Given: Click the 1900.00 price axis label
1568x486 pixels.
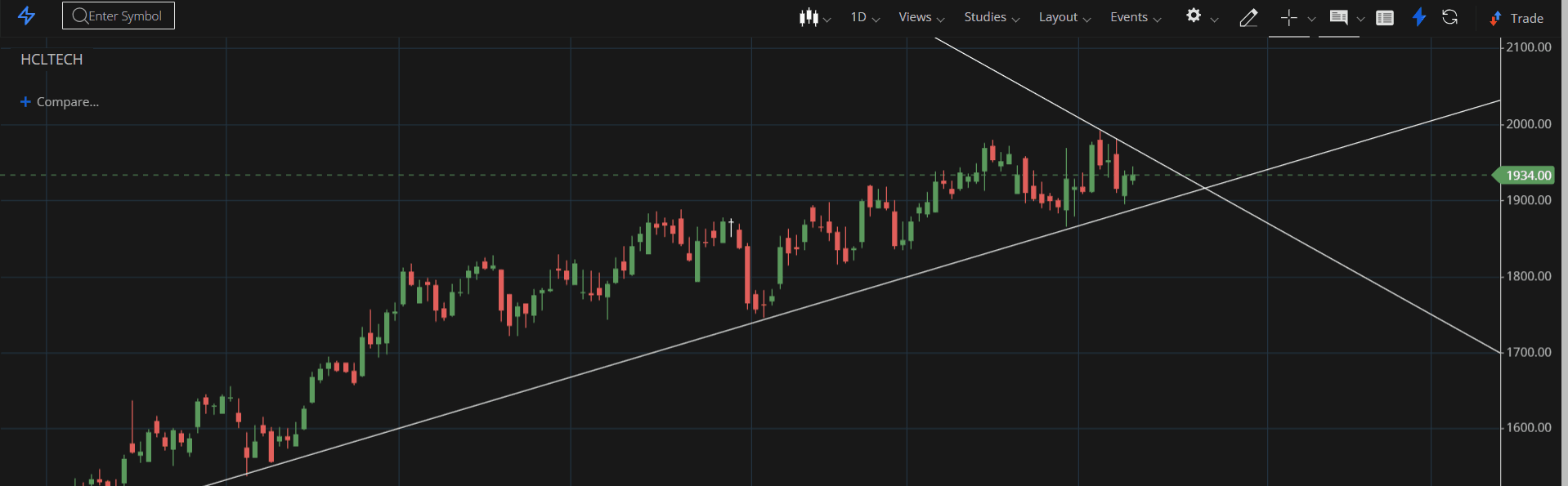Looking at the screenshot, I should [1529, 200].
